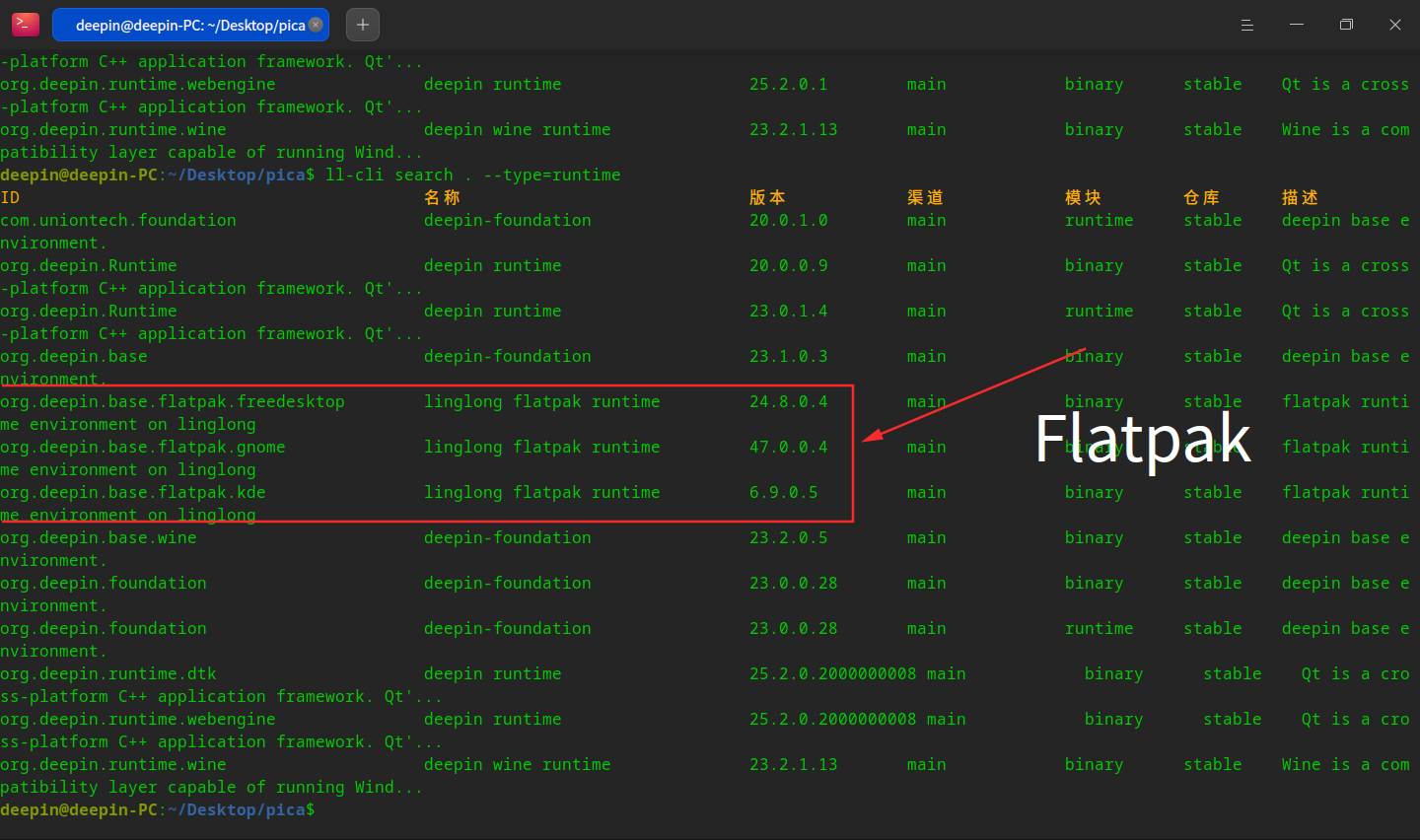Open the terminal hamburger main menu
The image size is (1420, 840).
point(1247,25)
